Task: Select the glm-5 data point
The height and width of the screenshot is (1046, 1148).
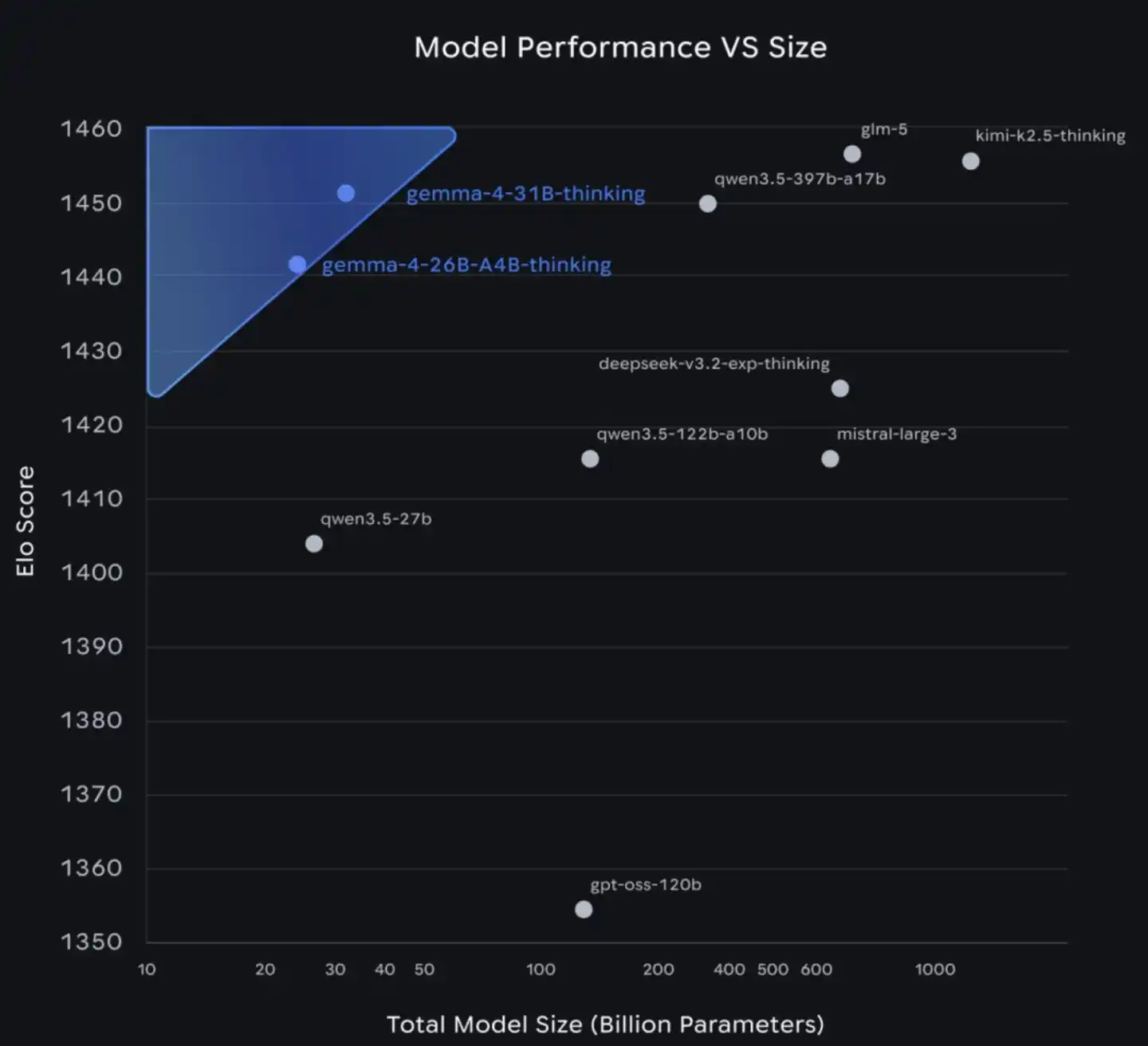Action: coord(852,154)
